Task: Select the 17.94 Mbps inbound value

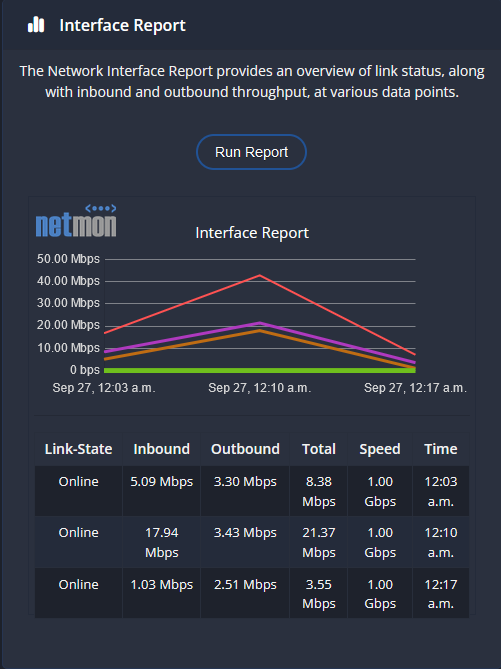Action: [x=161, y=542]
